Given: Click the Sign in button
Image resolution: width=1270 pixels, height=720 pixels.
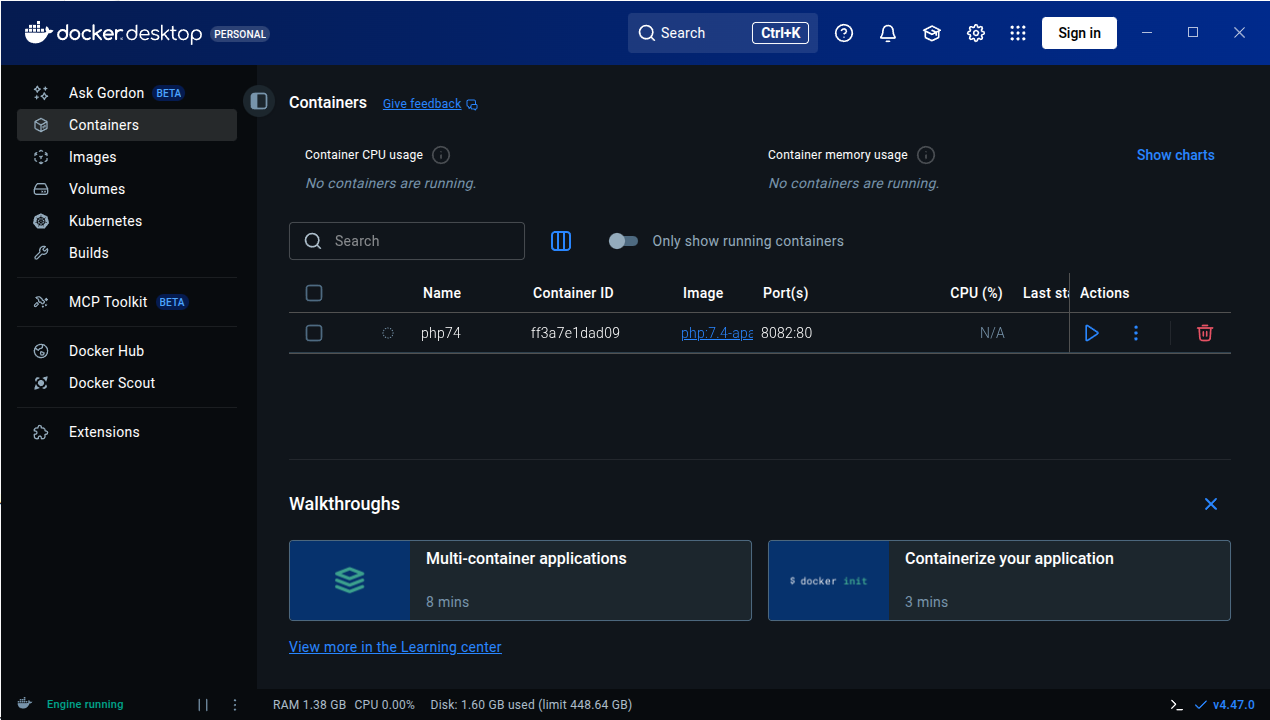Looking at the screenshot, I should click(x=1079, y=33).
